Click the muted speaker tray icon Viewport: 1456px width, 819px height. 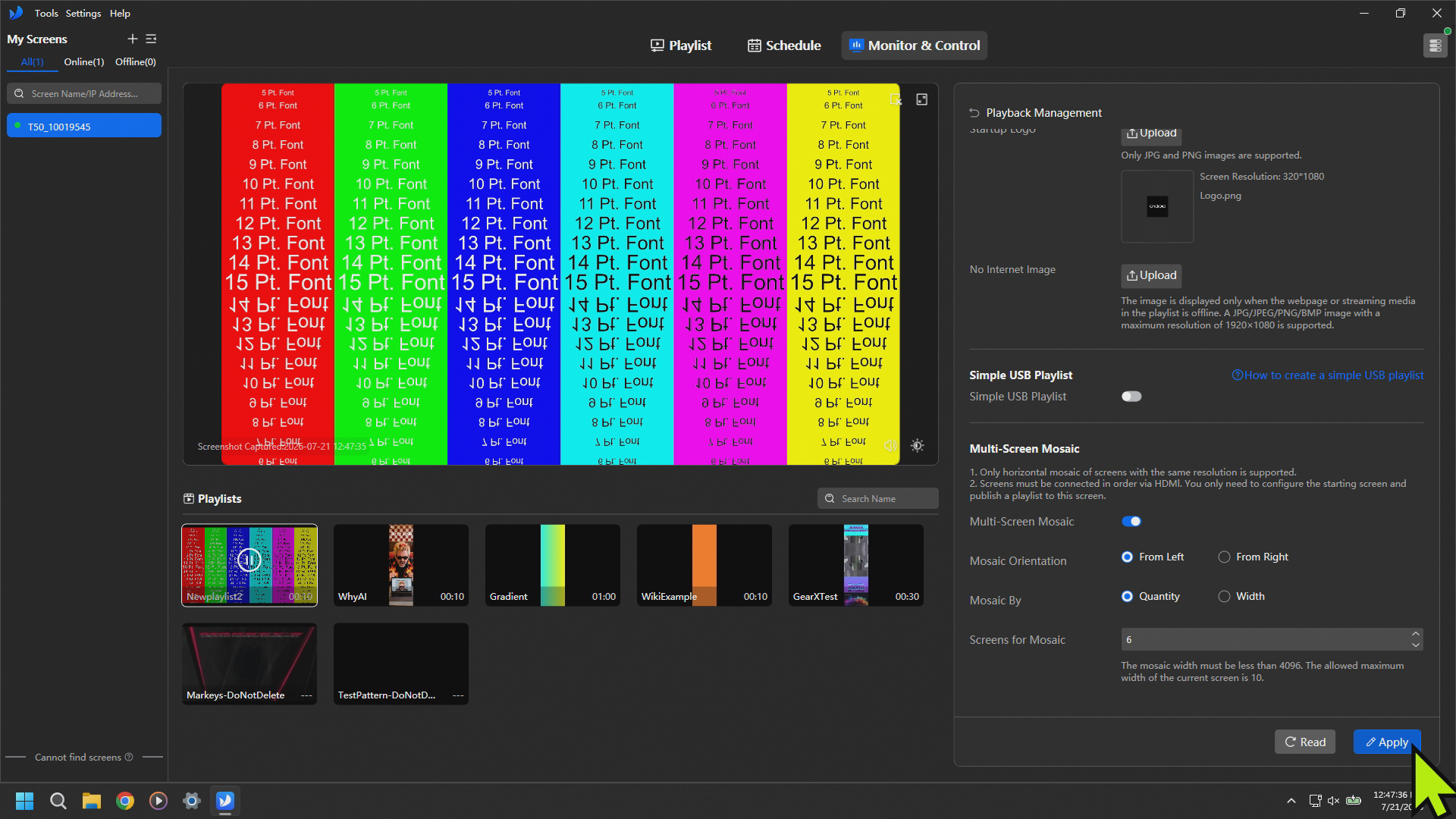tap(1333, 801)
